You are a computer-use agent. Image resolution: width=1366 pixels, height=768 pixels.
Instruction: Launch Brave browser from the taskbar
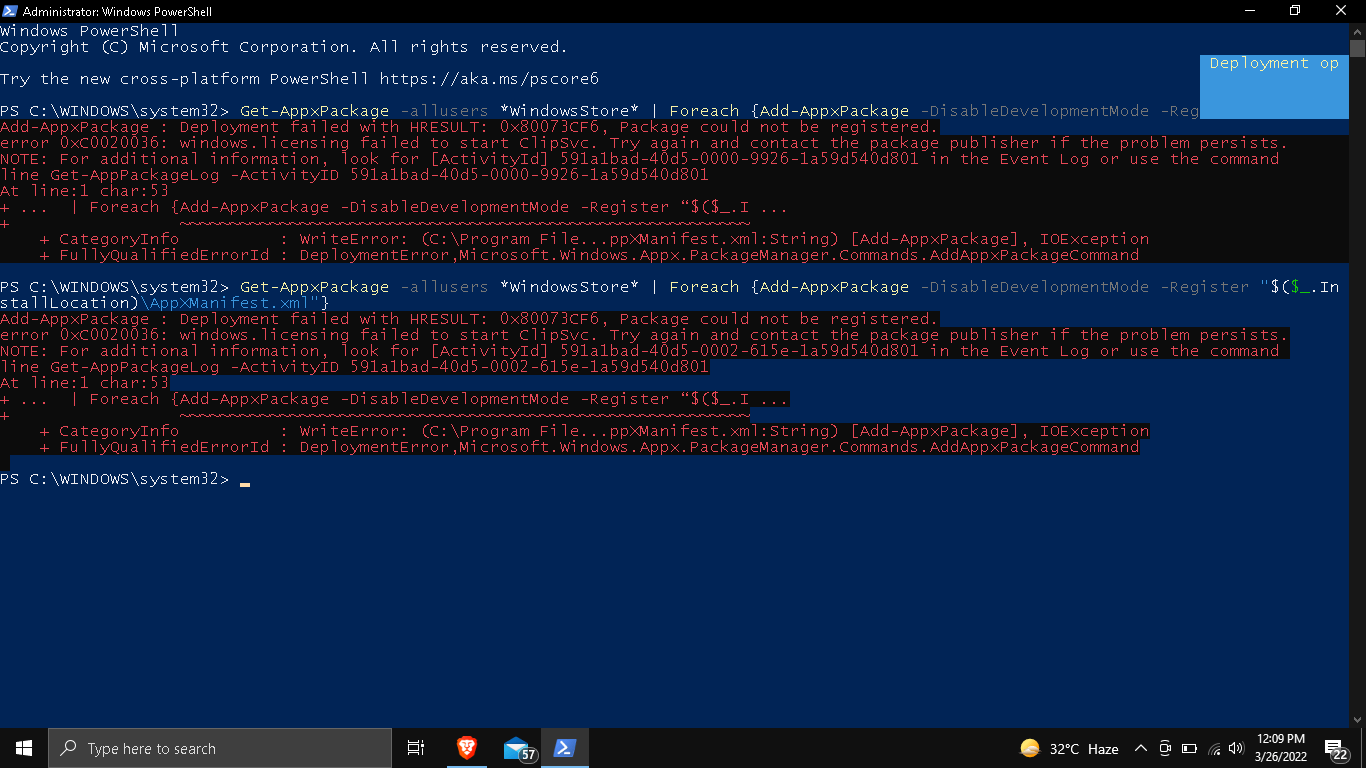click(466, 748)
